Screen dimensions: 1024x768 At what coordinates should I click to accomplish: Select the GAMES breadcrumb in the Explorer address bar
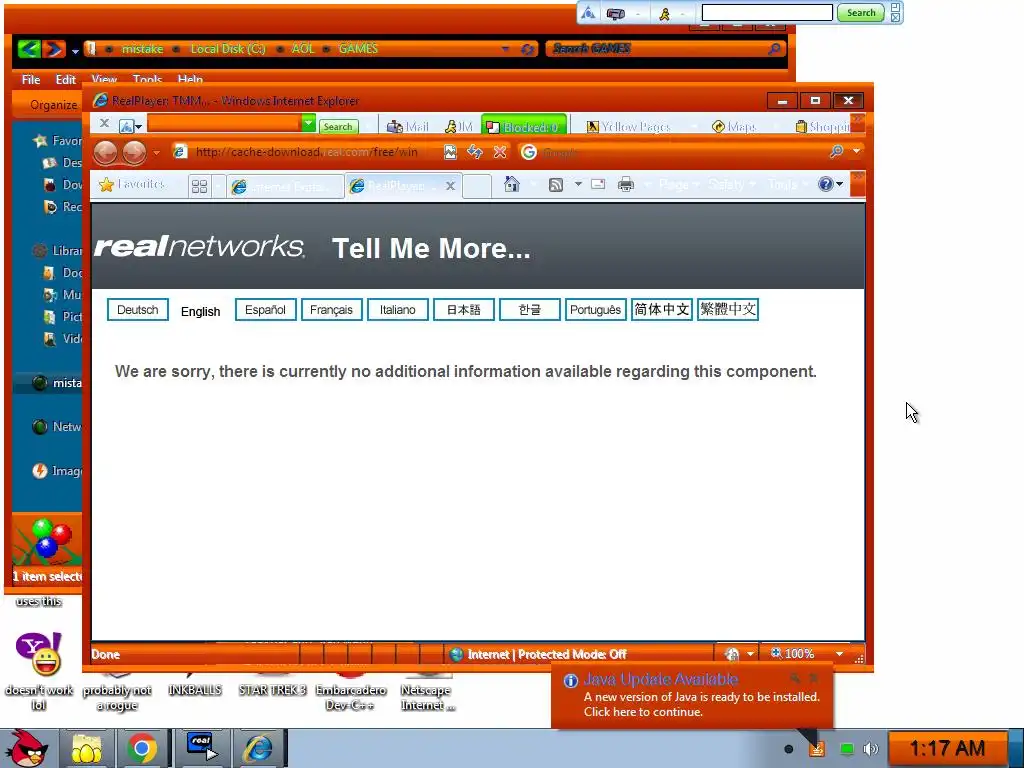click(x=358, y=48)
